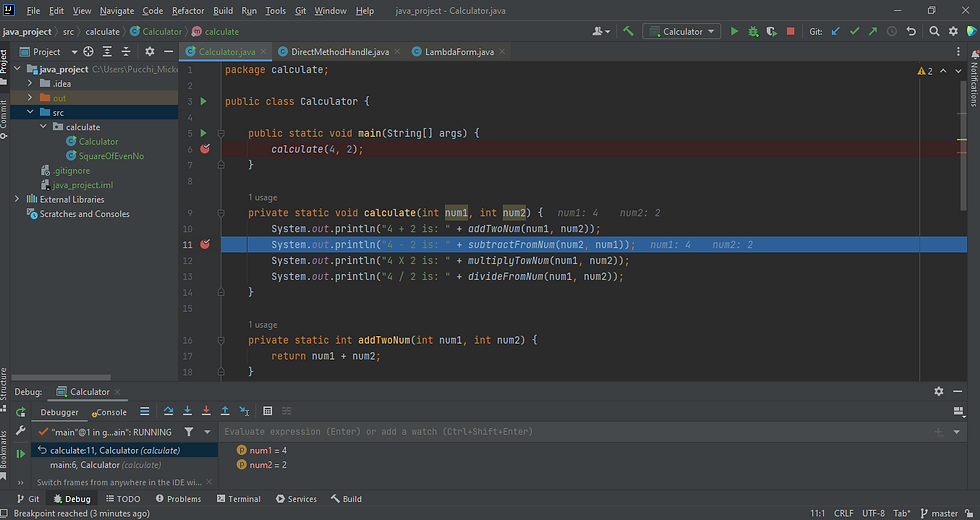Resume program with green resume icon
980x520 pixels.
click(21, 454)
